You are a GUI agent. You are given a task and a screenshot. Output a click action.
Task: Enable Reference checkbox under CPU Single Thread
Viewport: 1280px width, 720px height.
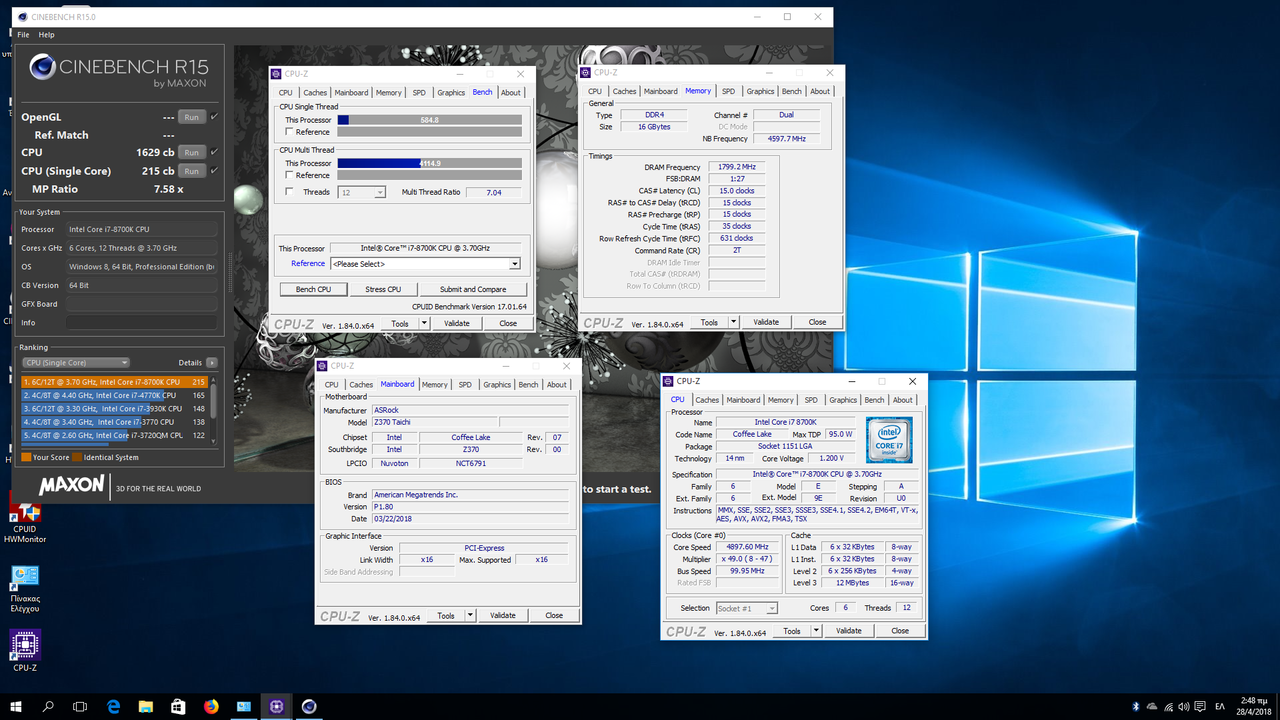290,132
